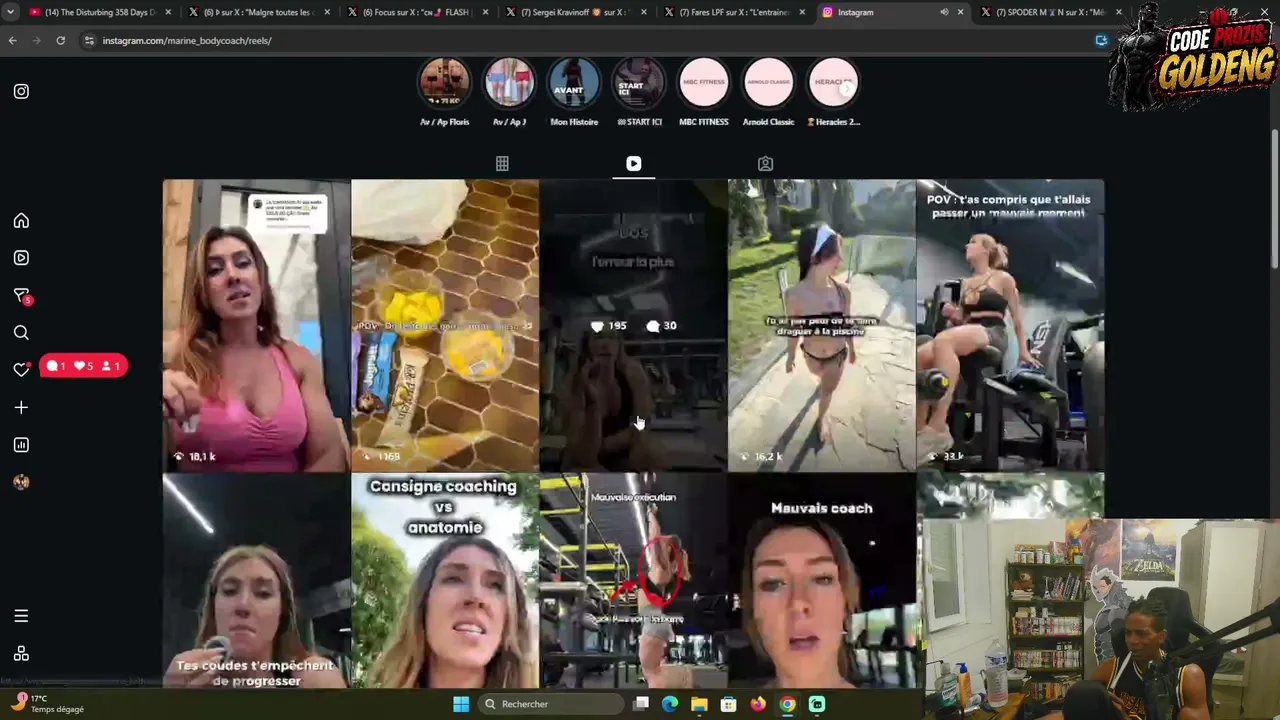Reload the Instagram page

[61, 40]
